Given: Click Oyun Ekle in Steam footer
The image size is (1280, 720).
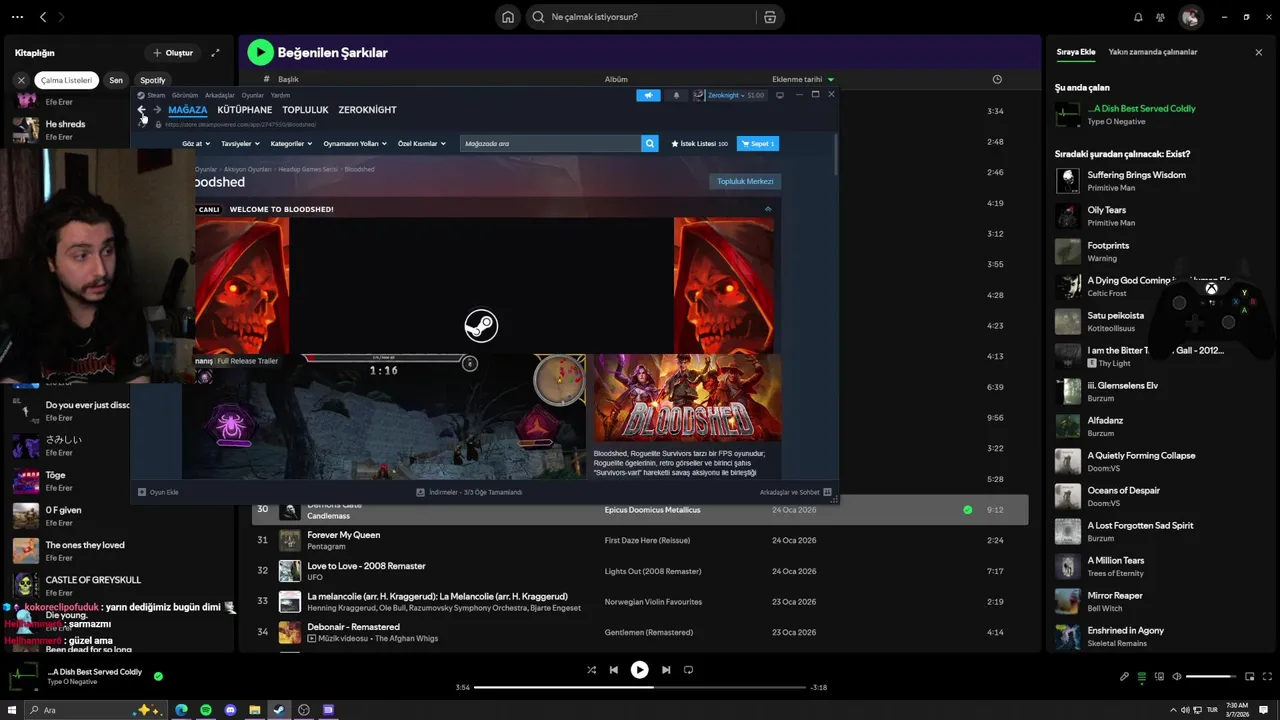Looking at the screenshot, I should click(158, 492).
